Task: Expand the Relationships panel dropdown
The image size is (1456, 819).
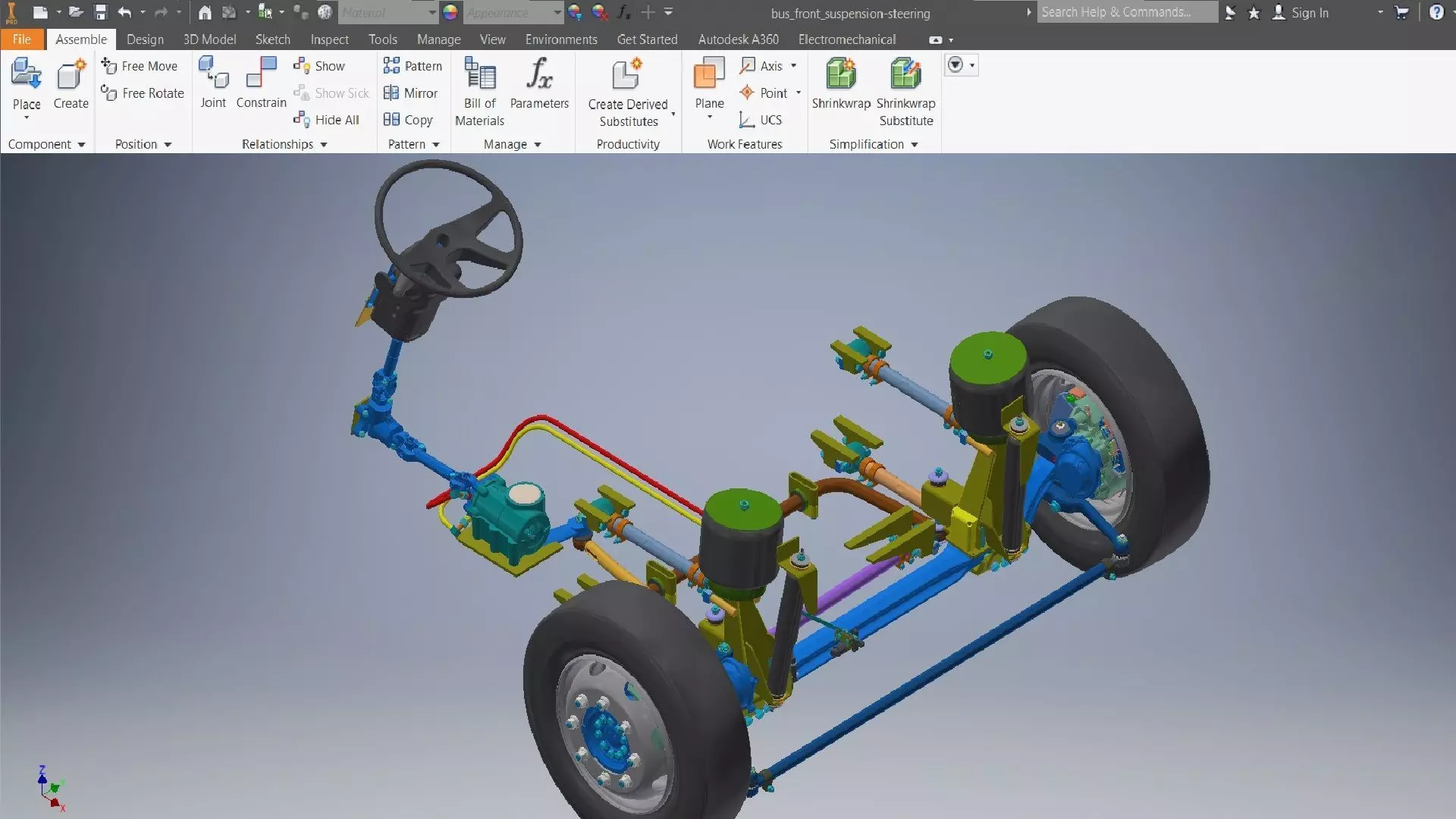Action: tap(324, 144)
